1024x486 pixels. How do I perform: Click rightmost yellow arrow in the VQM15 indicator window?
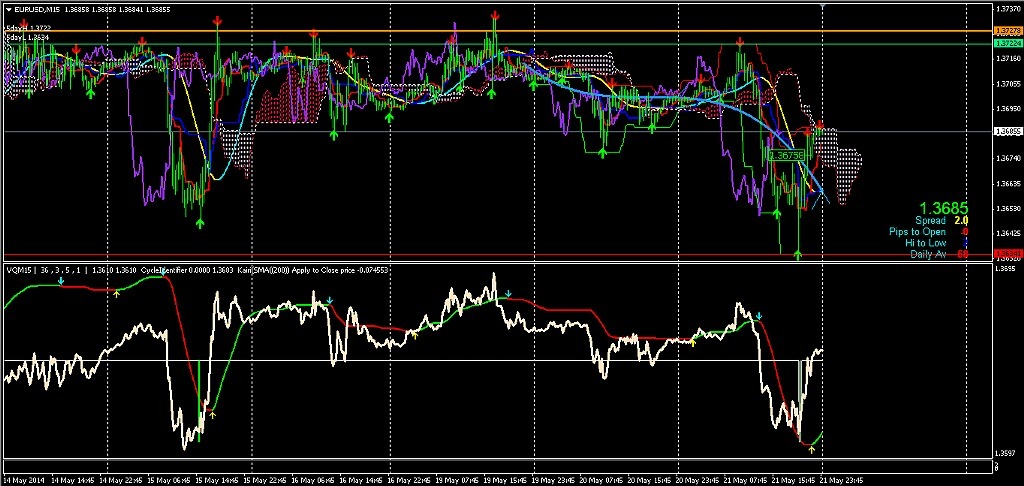click(x=811, y=450)
